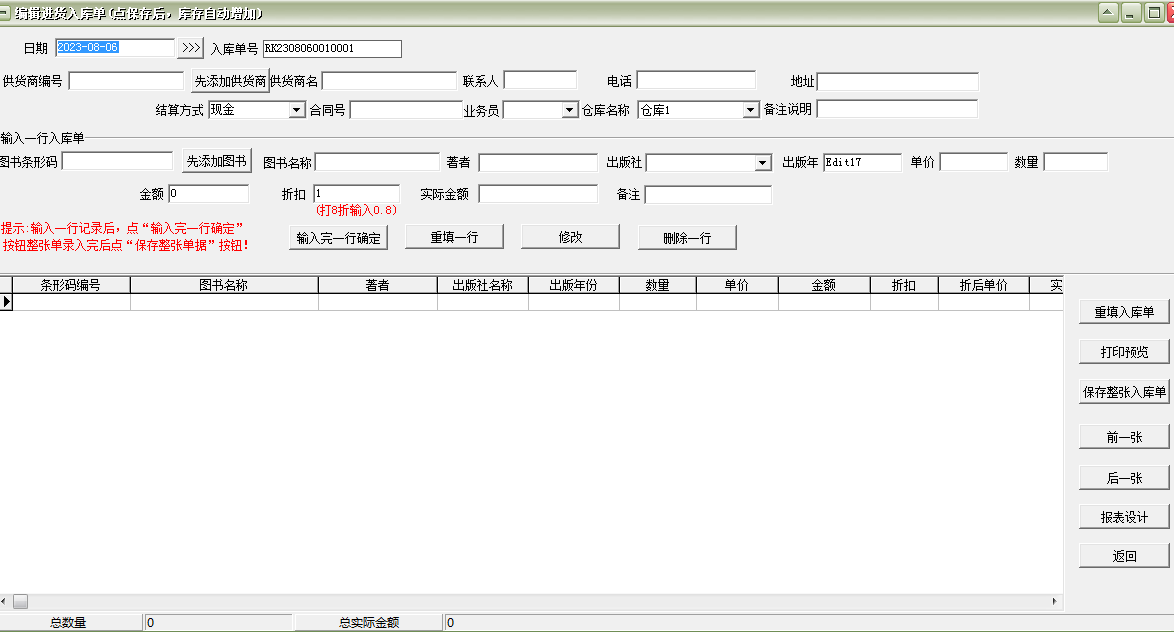This screenshot has width=1174, height=632.
Task: Click the 合同号 input field
Action: [x=406, y=110]
